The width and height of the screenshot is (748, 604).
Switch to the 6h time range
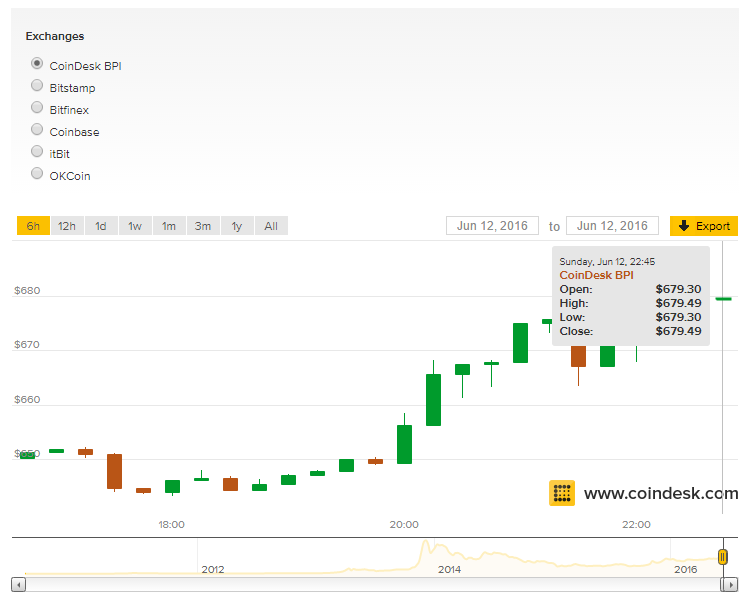tap(33, 226)
